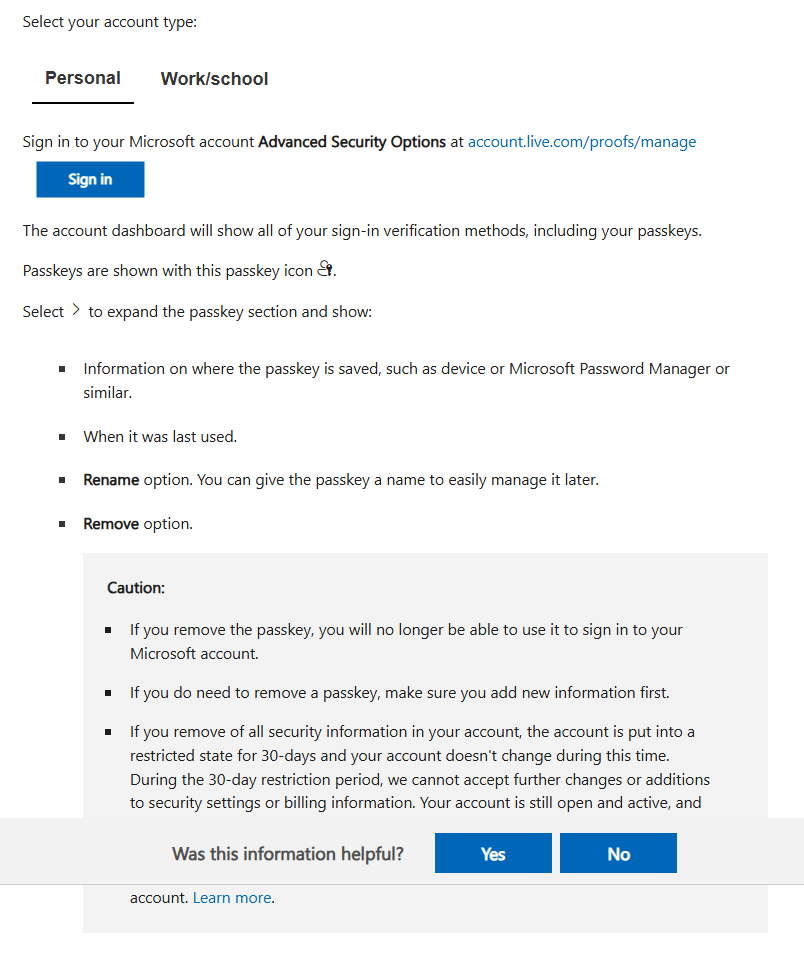804x960 pixels.
Task: Switch to the Work/school tab
Action: [x=214, y=79]
